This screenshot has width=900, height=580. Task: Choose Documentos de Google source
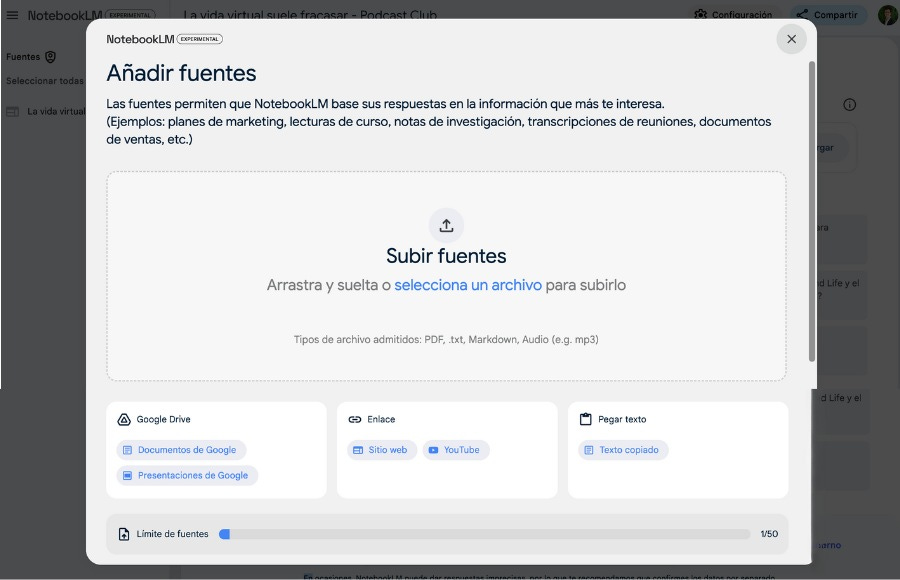181,450
